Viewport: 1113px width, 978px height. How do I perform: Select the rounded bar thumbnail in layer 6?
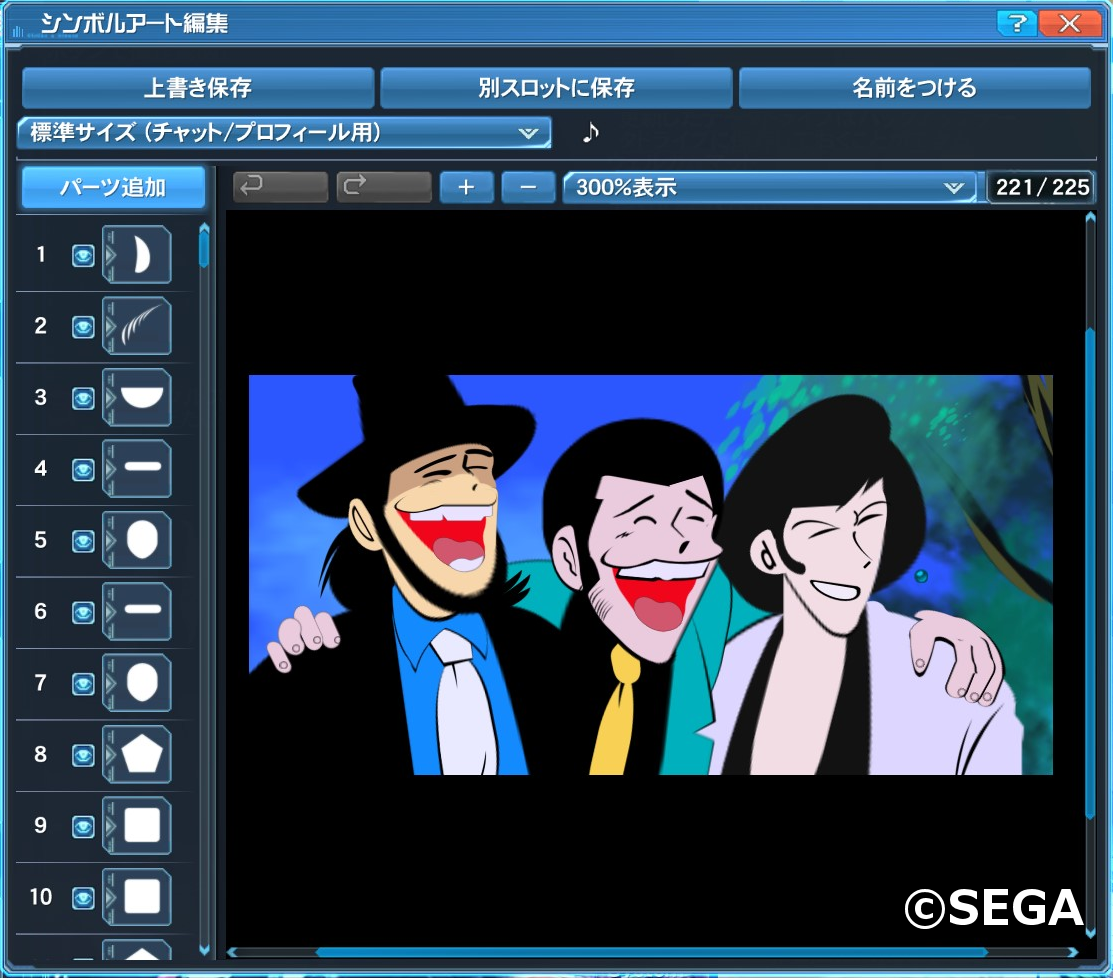pos(143,611)
